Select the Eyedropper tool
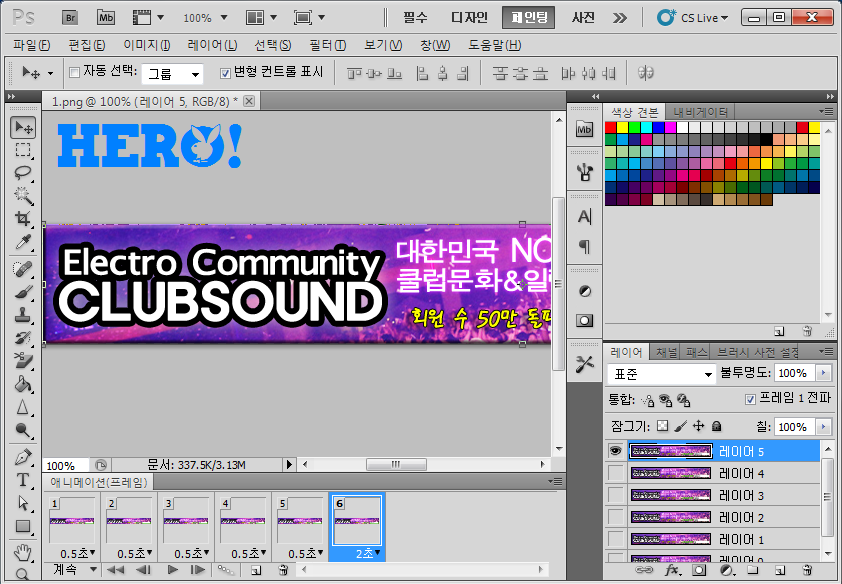 coord(23,242)
